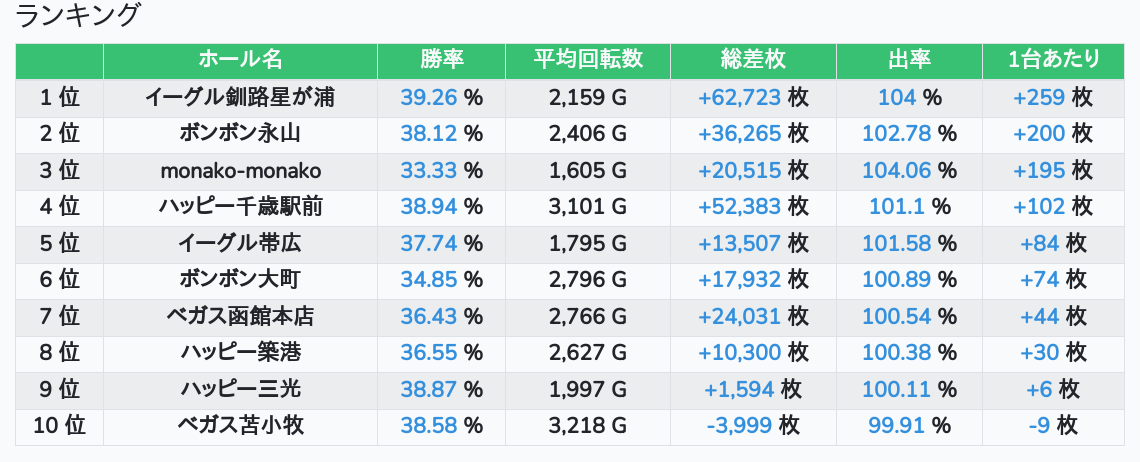This screenshot has height=462, width=1140.
Task: Click the -3,999 total difference link
Action: pyautogui.click(x=739, y=426)
